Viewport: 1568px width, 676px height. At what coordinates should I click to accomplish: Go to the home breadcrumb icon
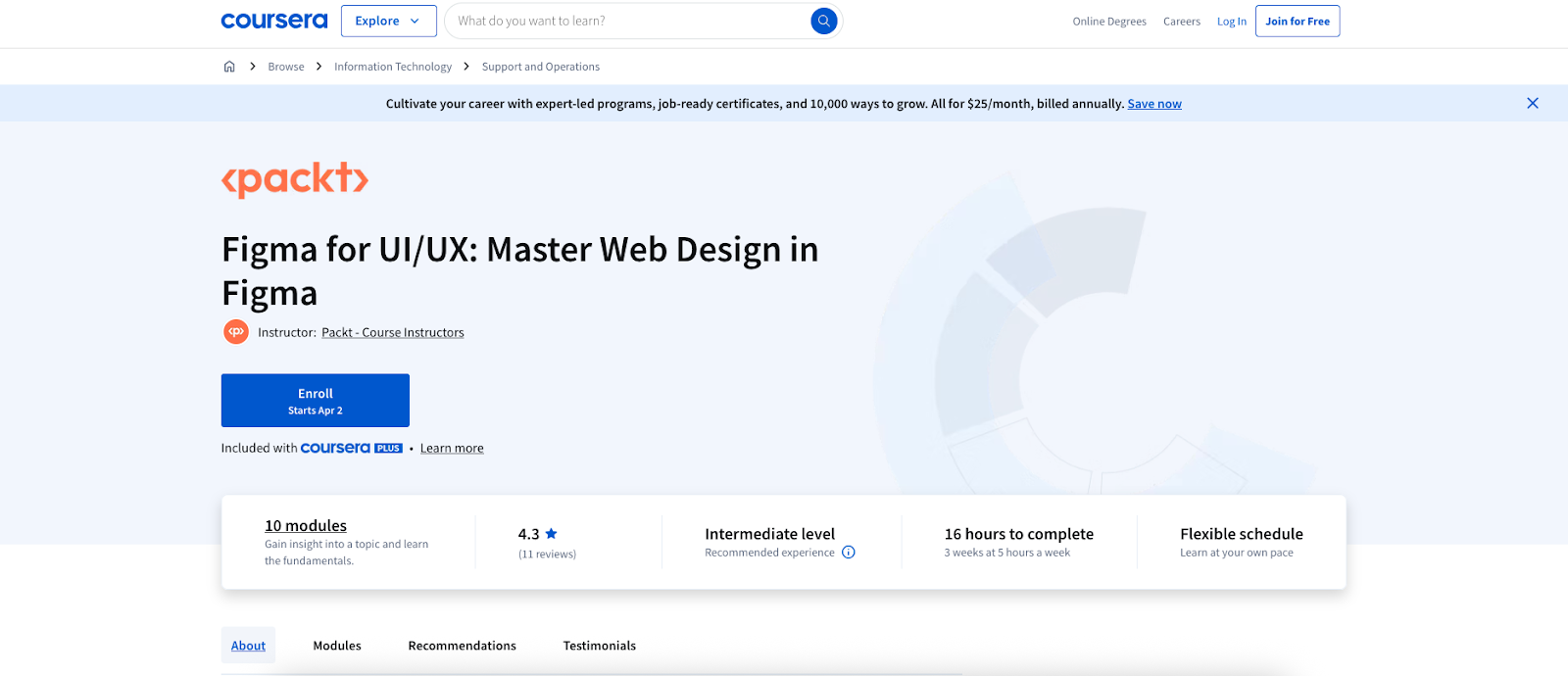click(x=229, y=67)
